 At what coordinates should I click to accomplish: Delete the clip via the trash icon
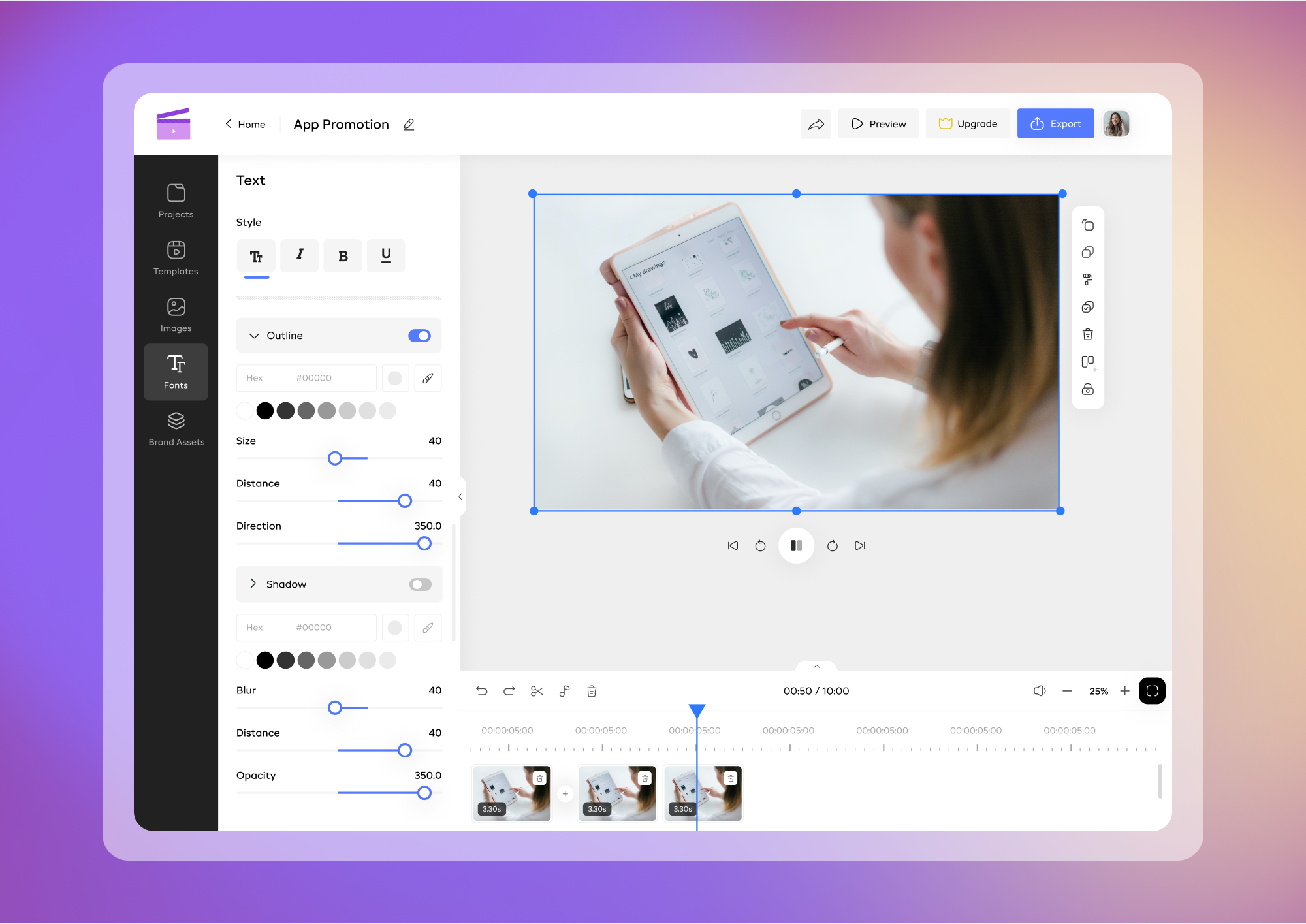[592, 691]
